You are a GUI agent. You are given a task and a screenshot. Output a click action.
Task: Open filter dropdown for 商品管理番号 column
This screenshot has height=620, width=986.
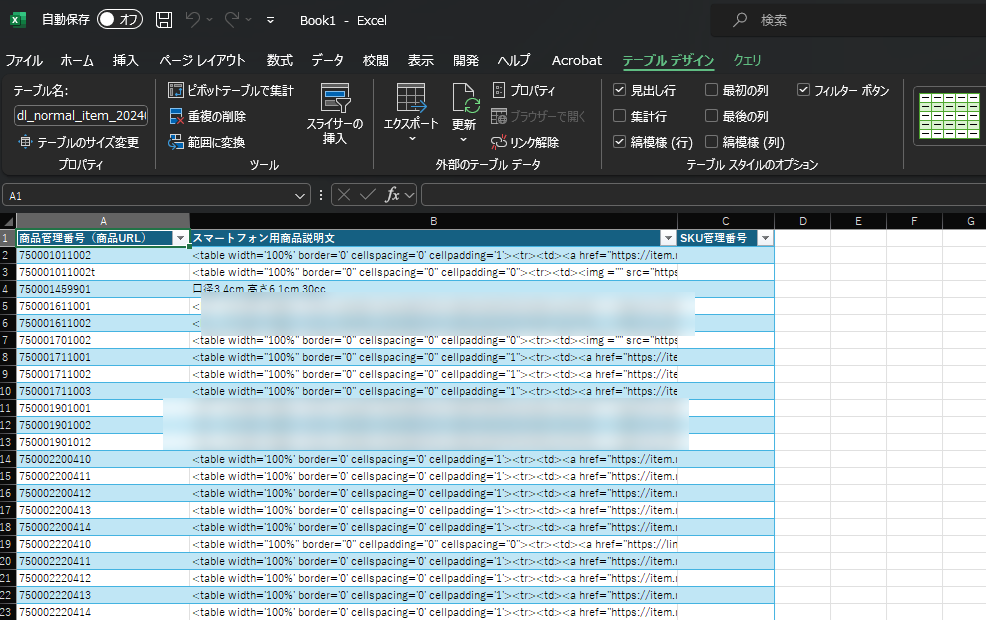pyautogui.click(x=180, y=238)
